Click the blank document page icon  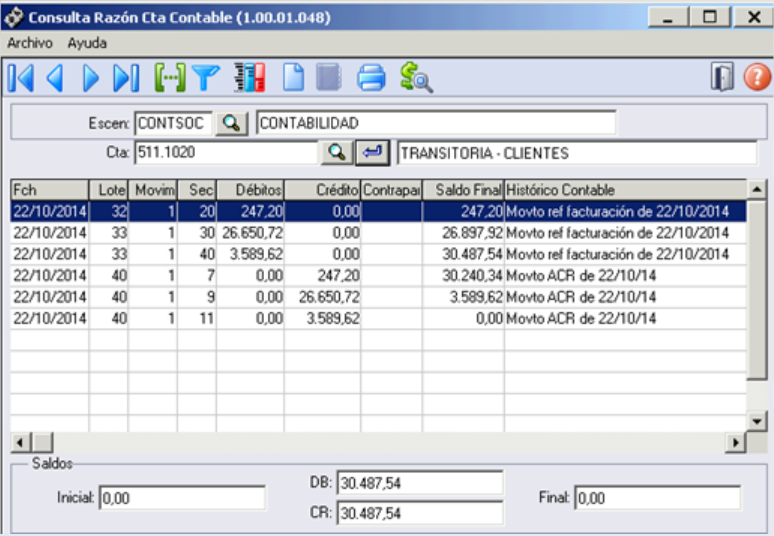293,77
